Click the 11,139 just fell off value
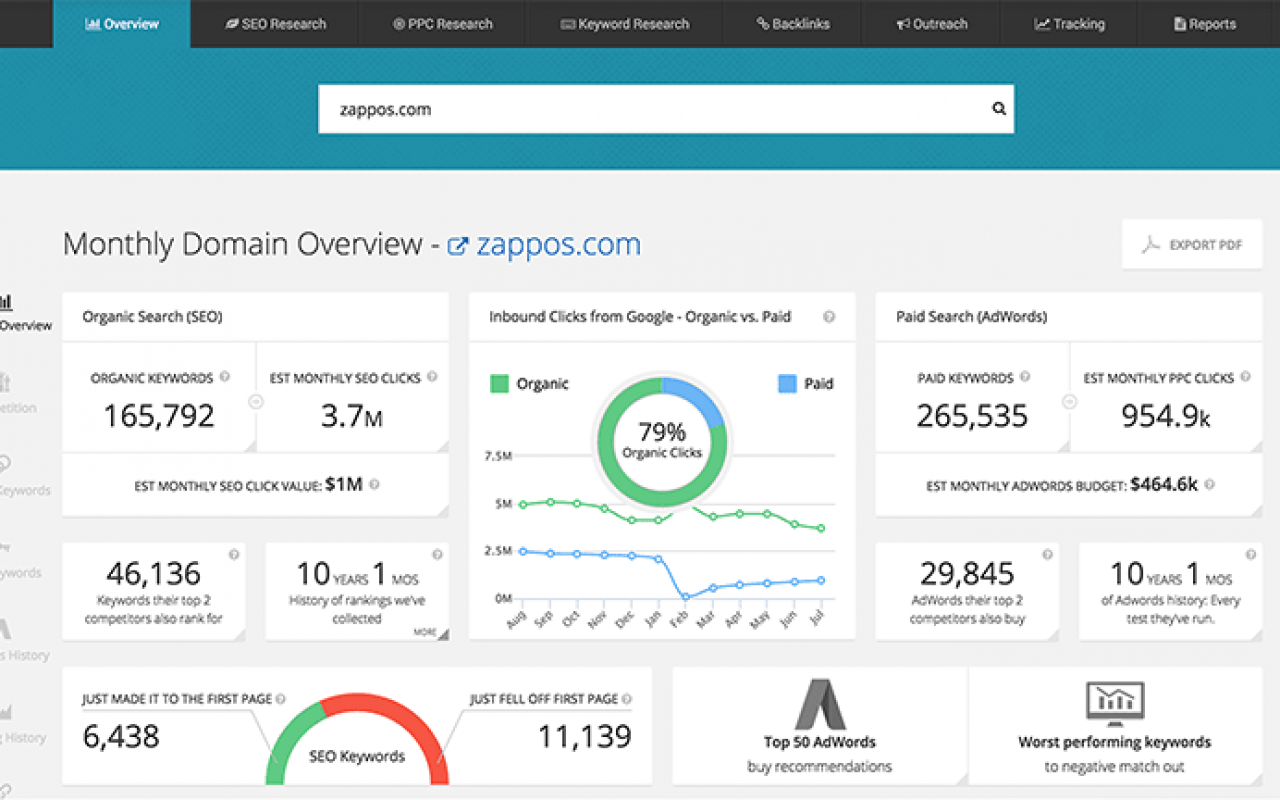This screenshot has height=800, width=1280. click(585, 737)
